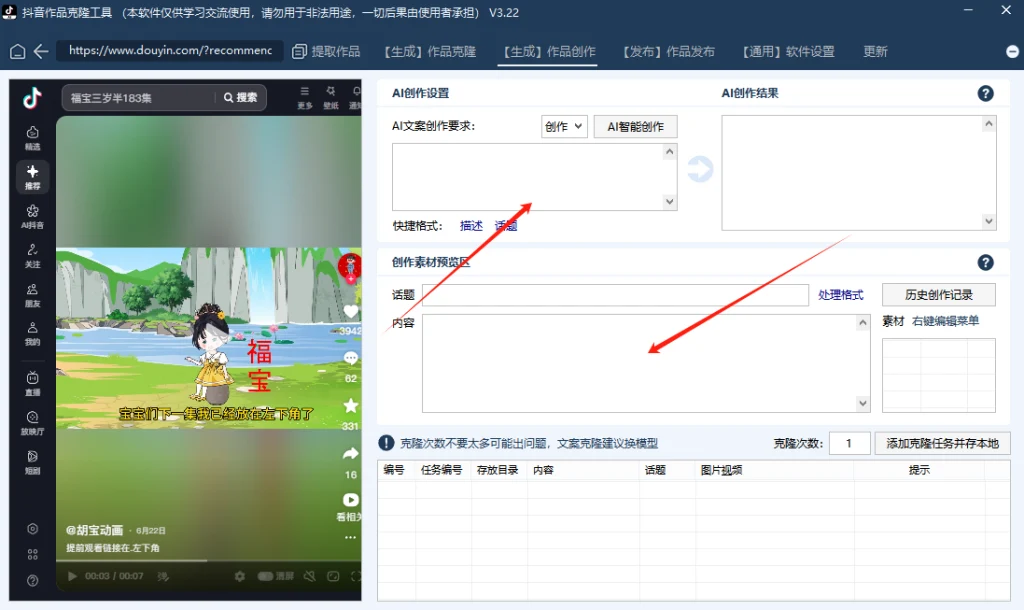Click 看相关 related videos icon
The height and width of the screenshot is (610, 1024).
(x=351, y=500)
